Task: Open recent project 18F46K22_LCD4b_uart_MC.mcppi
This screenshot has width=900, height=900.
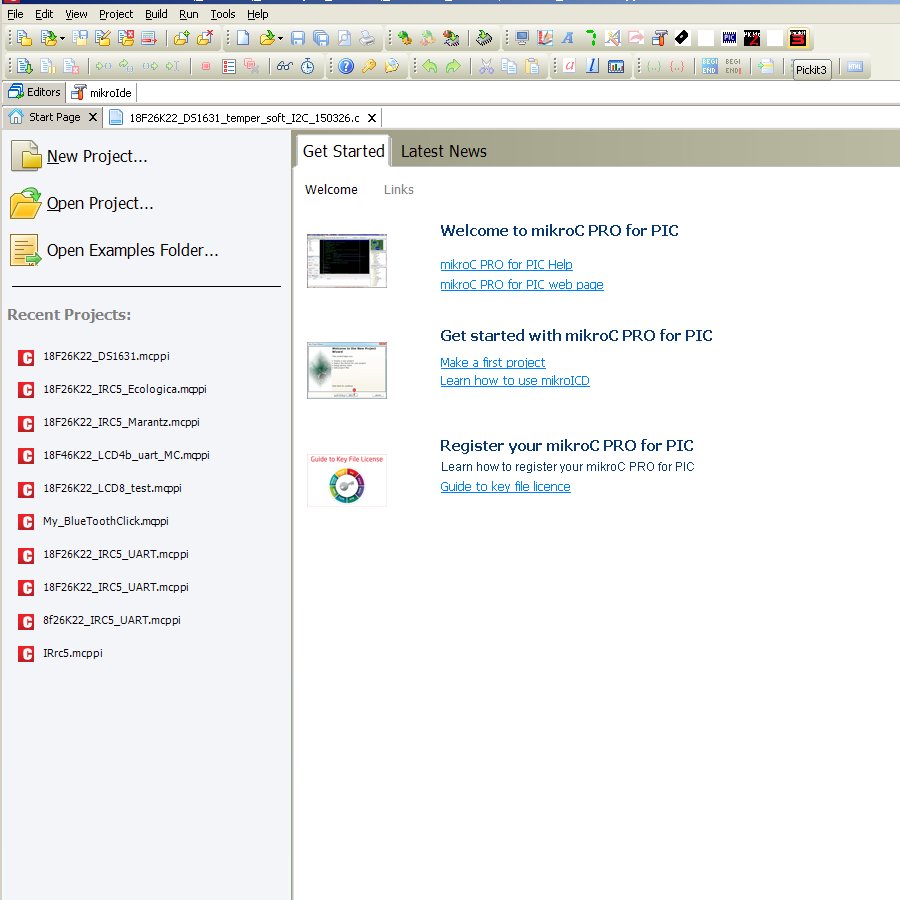Action: pyautogui.click(x=126, y=455)
